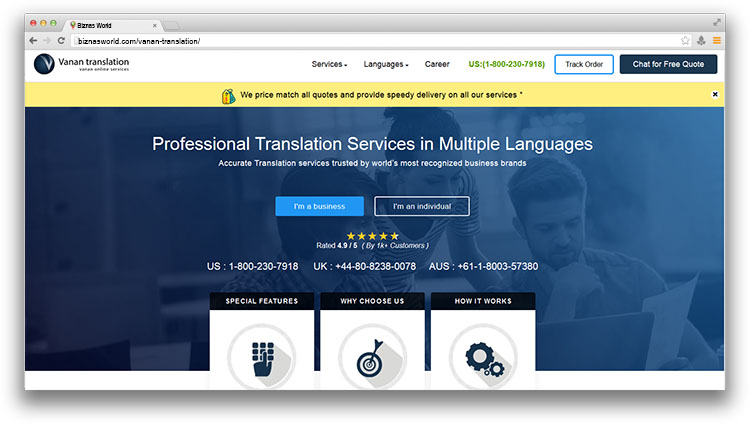
Task: Open the Career page link
Action: pyautogui.click(x=437, y=64)
